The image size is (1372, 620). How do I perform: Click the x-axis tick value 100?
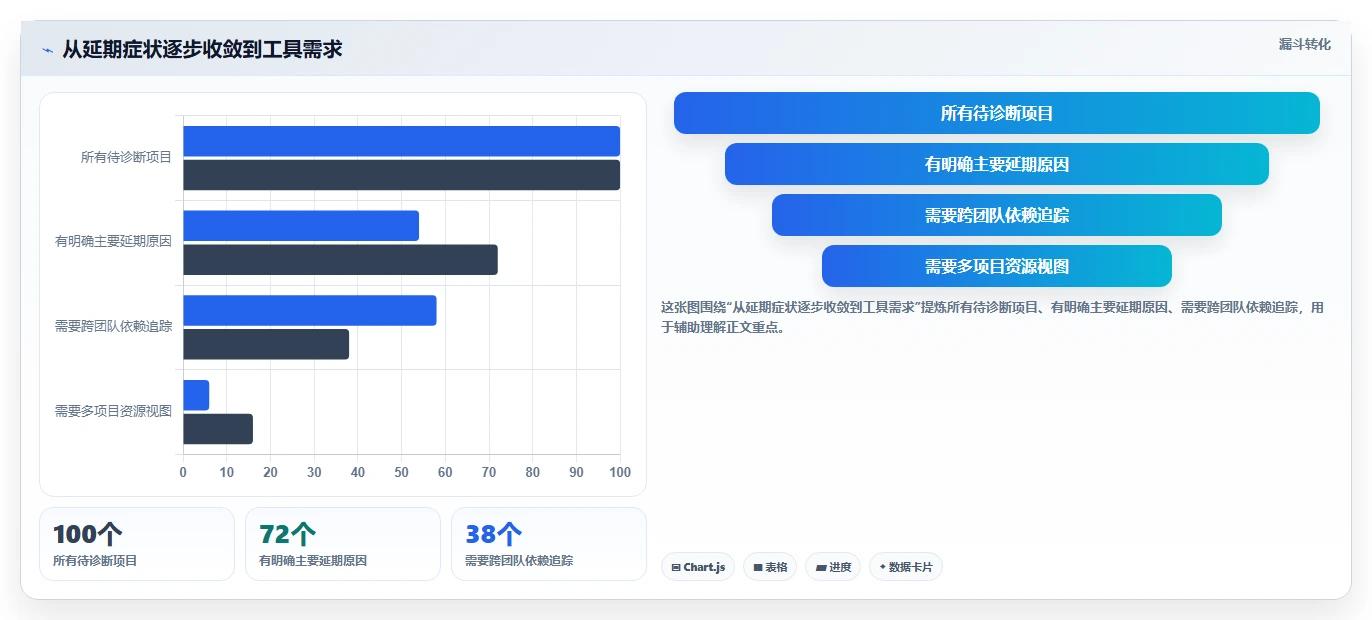point(620,472)
